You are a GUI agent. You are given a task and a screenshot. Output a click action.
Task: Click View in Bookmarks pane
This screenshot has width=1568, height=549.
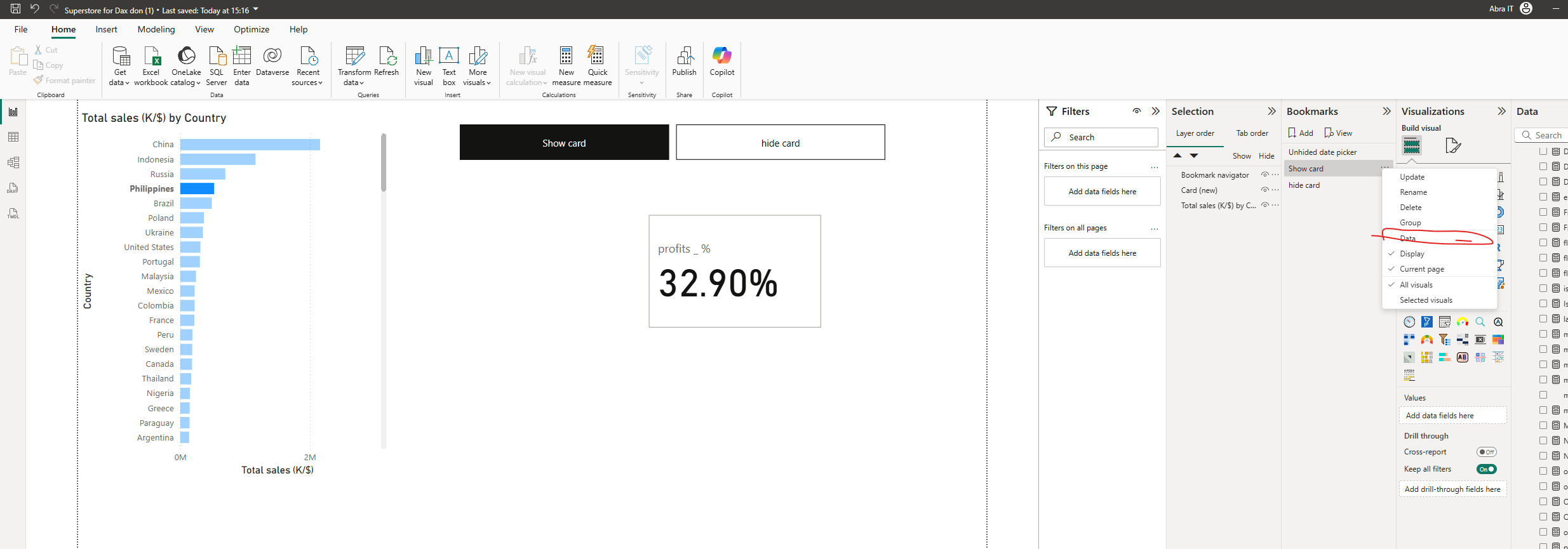point(1338,133)
